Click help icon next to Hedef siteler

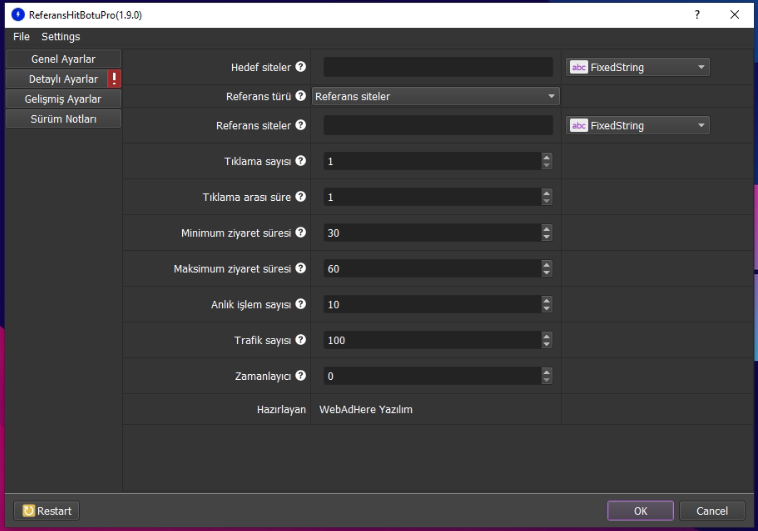pos(301,68)
